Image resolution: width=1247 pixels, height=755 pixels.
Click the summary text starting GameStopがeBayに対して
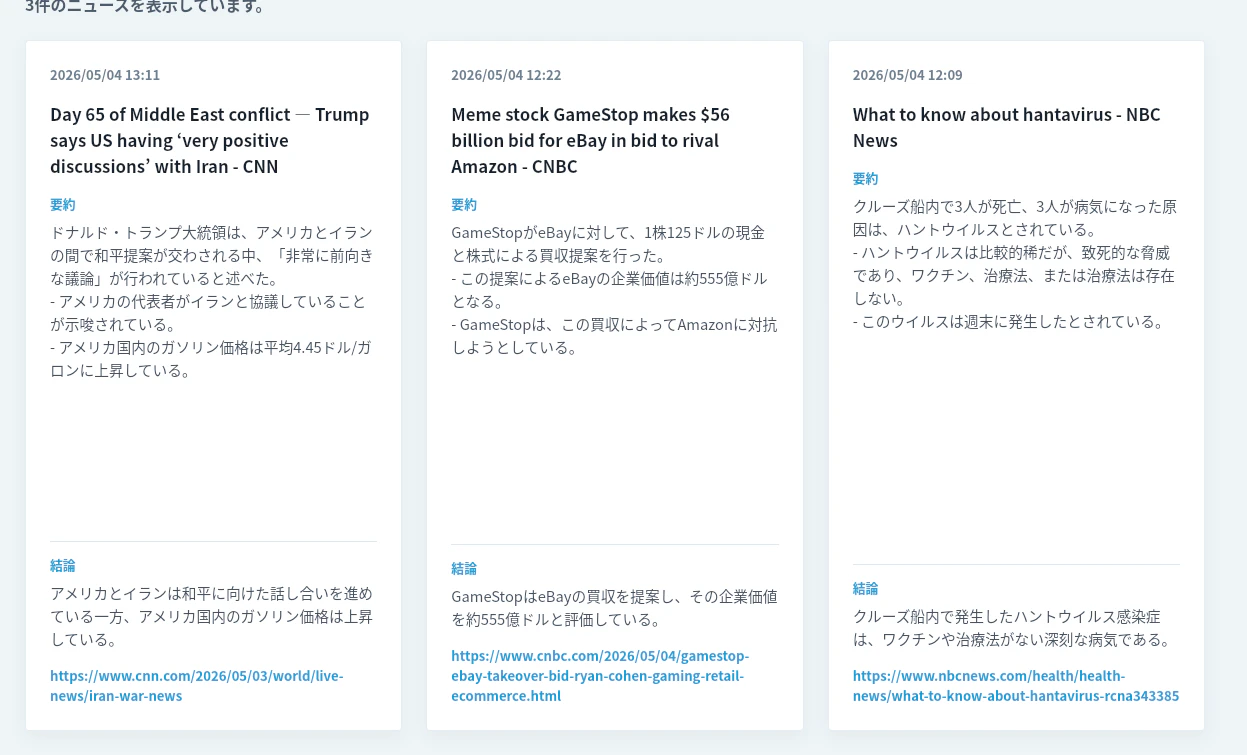pos(614,290)
